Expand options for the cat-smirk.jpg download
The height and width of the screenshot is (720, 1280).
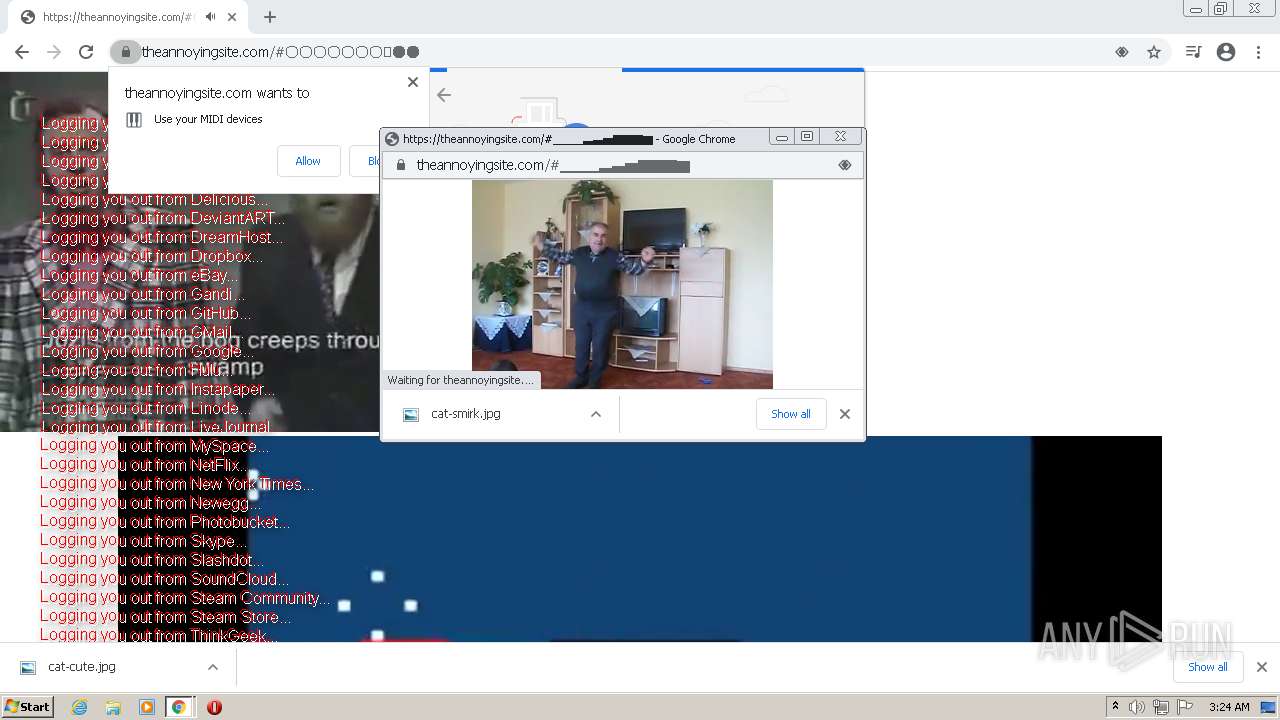[596, 414]
